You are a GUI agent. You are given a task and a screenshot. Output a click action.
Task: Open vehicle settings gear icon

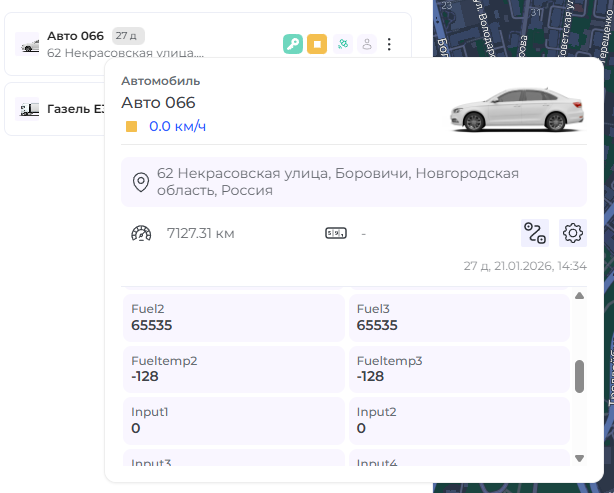click(573, 233)
